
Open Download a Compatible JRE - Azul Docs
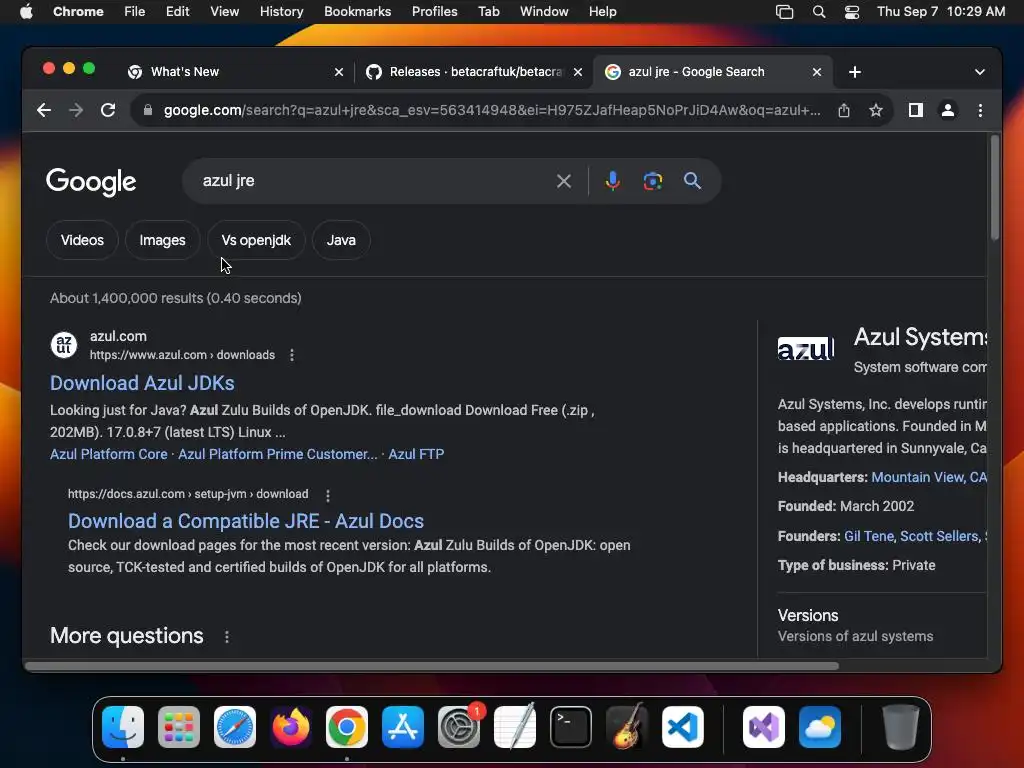pyautogui.click(x=246, y=521)
